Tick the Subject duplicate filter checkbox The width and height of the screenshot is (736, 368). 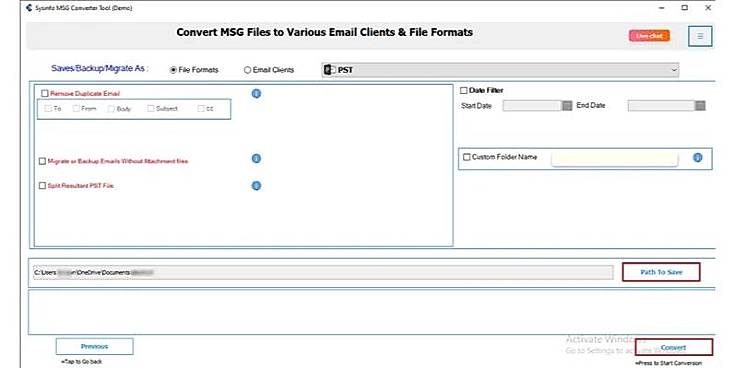(x=151, y=108)
